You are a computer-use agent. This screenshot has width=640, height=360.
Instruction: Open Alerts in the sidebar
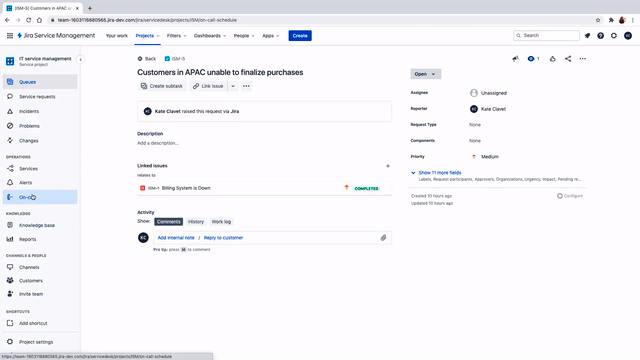(40, 182)
